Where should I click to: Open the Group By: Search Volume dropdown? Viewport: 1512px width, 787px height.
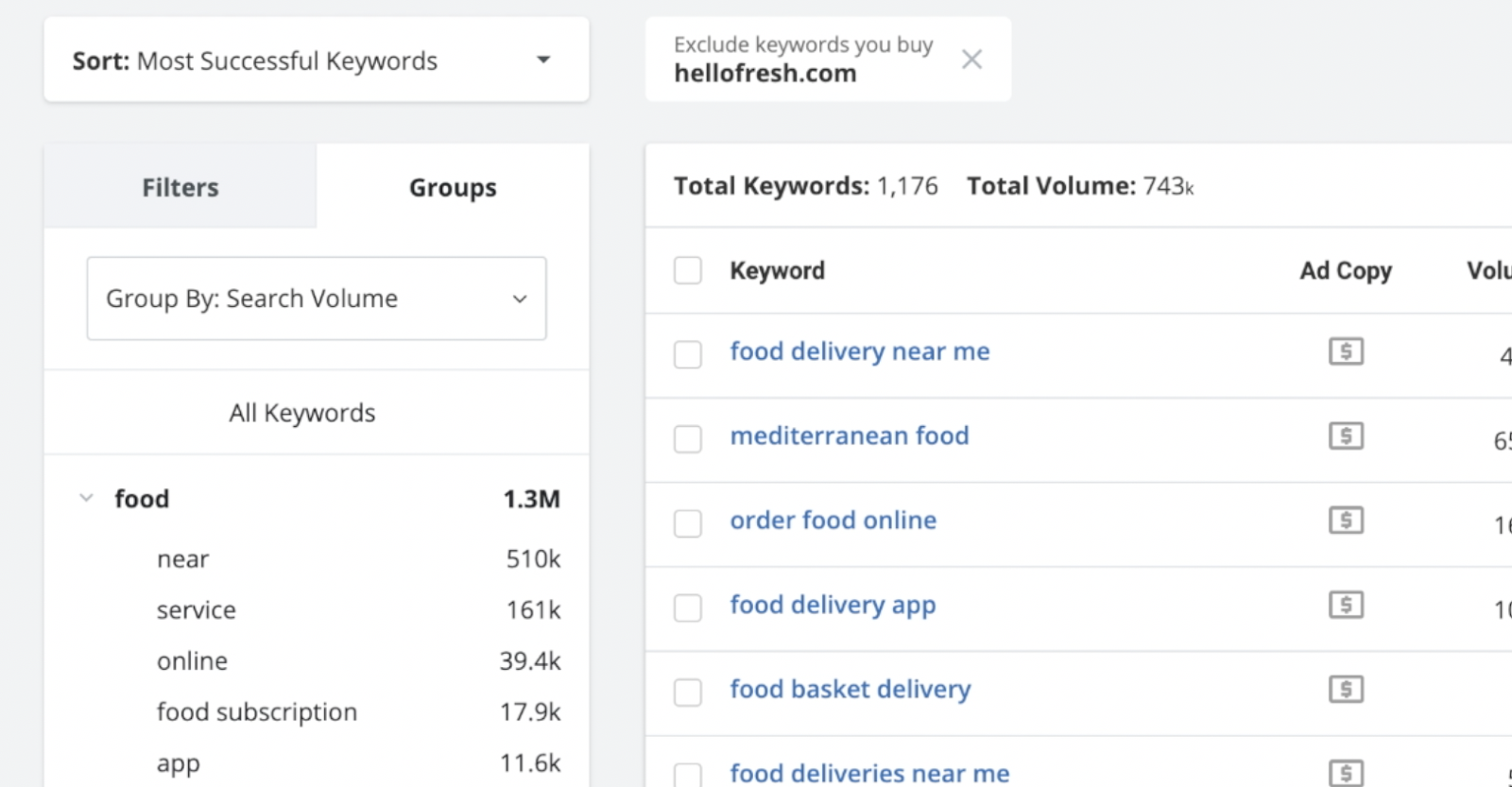tap(316, 299)
